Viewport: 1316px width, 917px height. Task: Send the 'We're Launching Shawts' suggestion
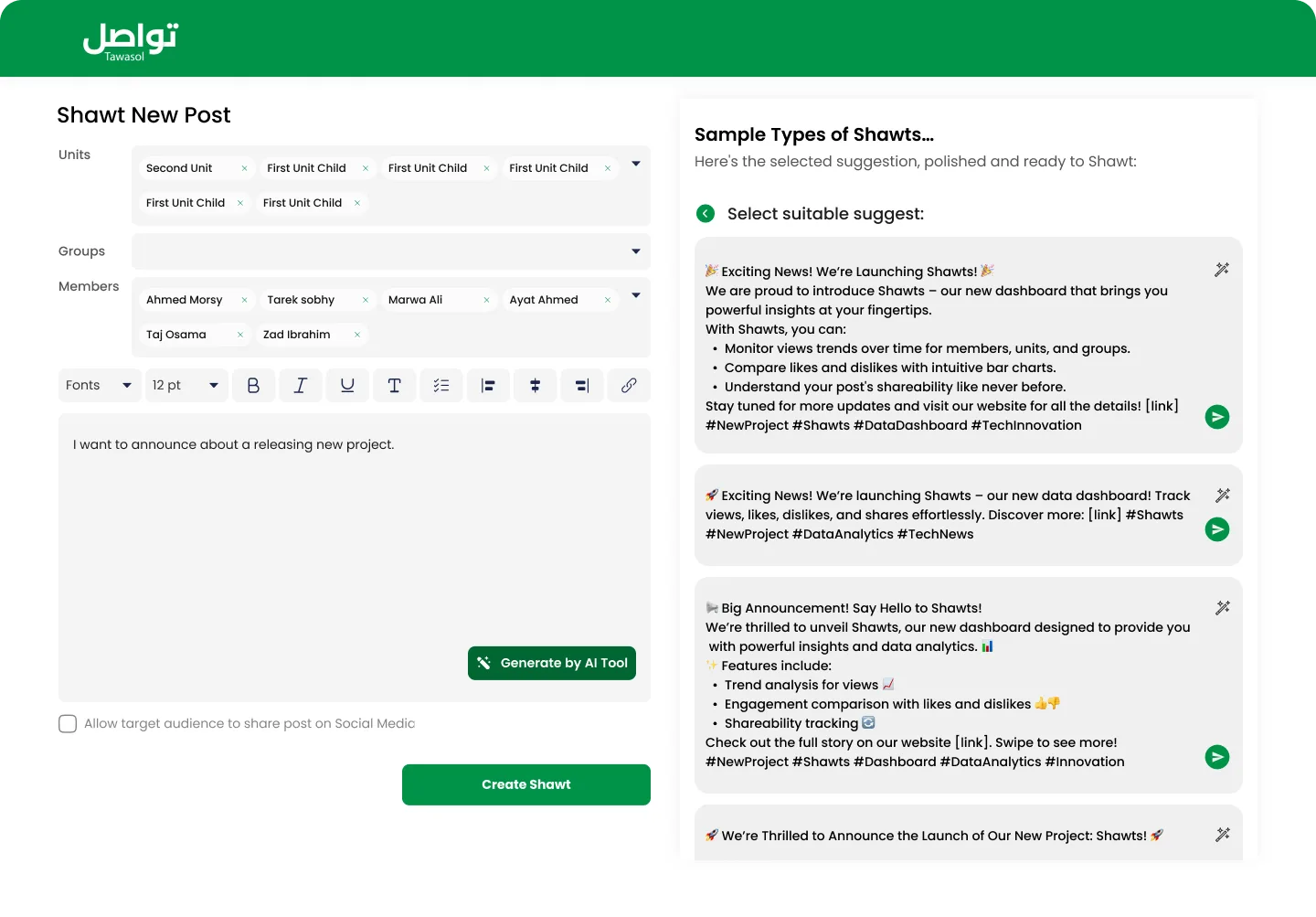coord(1217,417)
